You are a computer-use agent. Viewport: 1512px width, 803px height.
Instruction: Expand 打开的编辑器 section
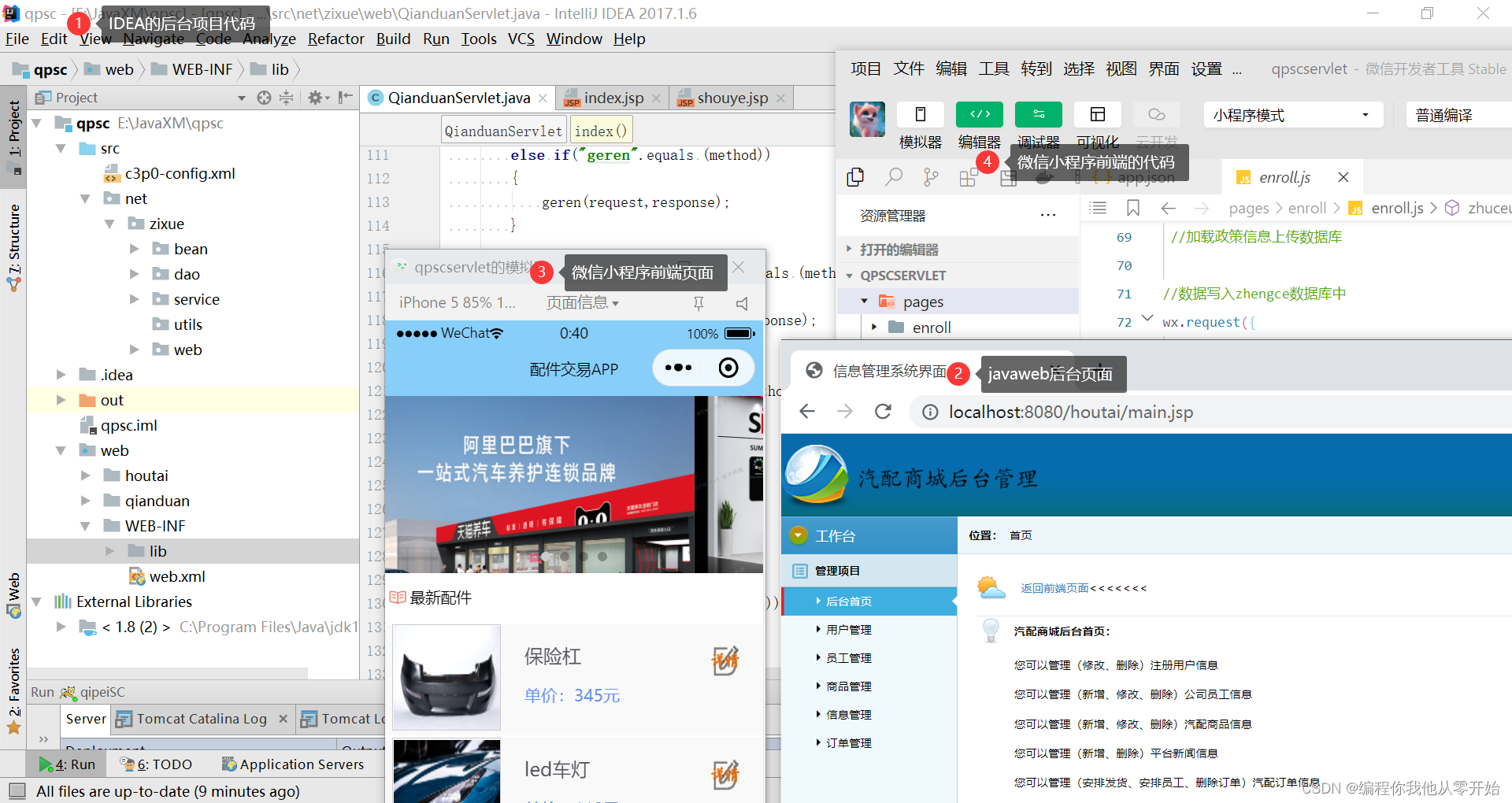point(849,250)
